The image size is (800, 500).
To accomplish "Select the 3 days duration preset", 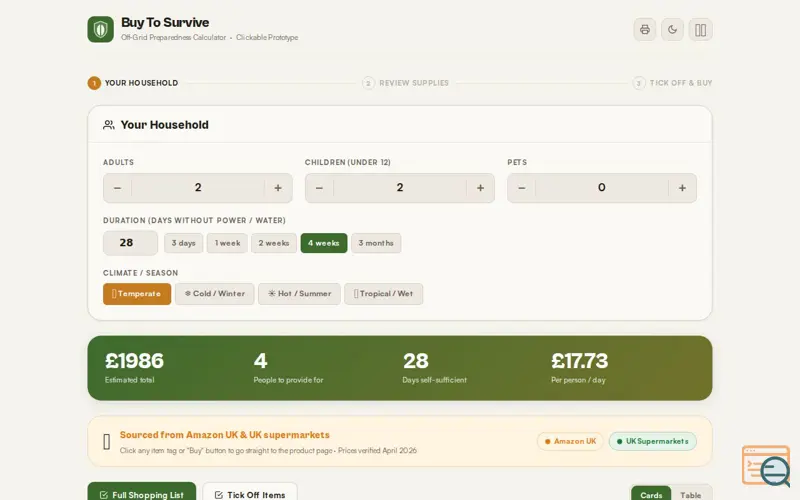I will click(184, 243).
